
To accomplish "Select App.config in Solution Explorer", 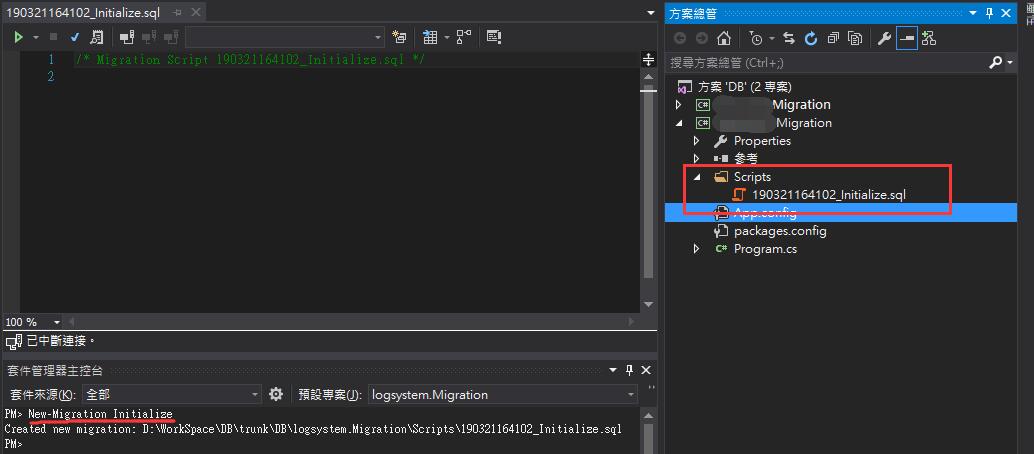I will (x=765, y=212).
